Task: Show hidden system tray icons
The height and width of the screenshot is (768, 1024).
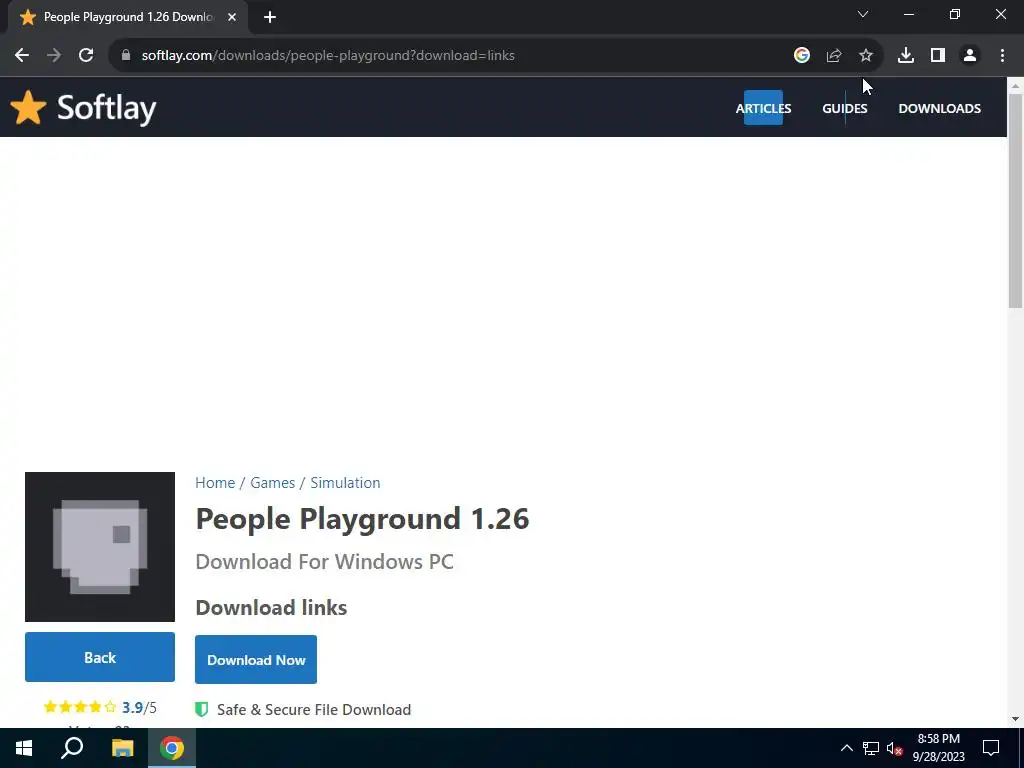Action: click(846, 748)
